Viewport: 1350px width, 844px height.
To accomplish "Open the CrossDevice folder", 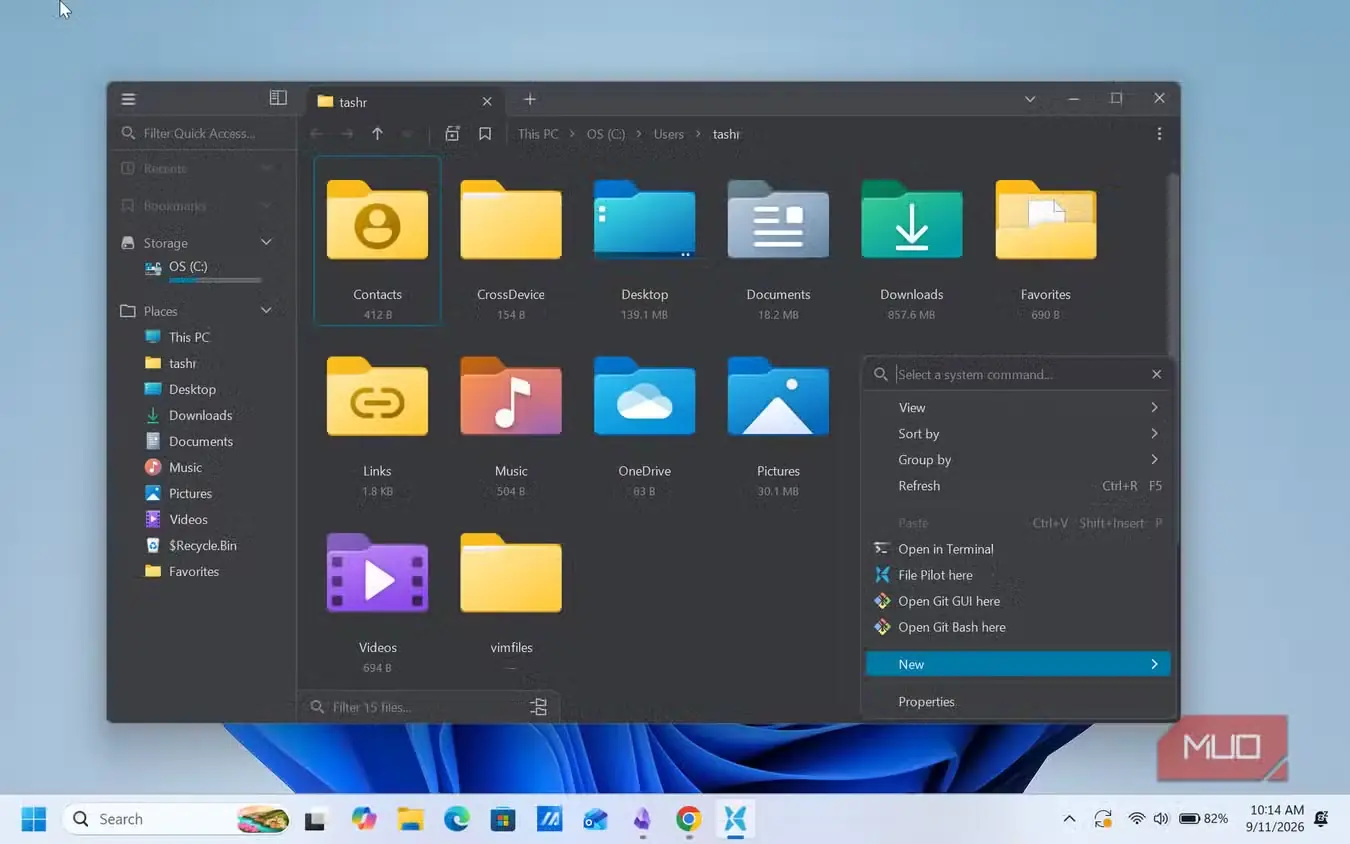I will point(511,220).
